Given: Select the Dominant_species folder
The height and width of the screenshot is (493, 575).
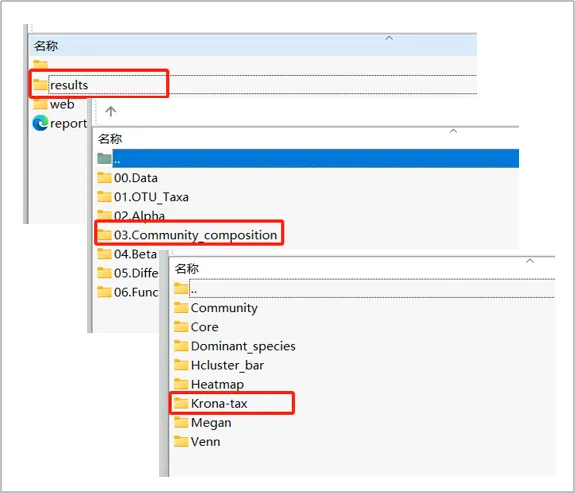Looking at the screenshot, I should pos(235,346).
